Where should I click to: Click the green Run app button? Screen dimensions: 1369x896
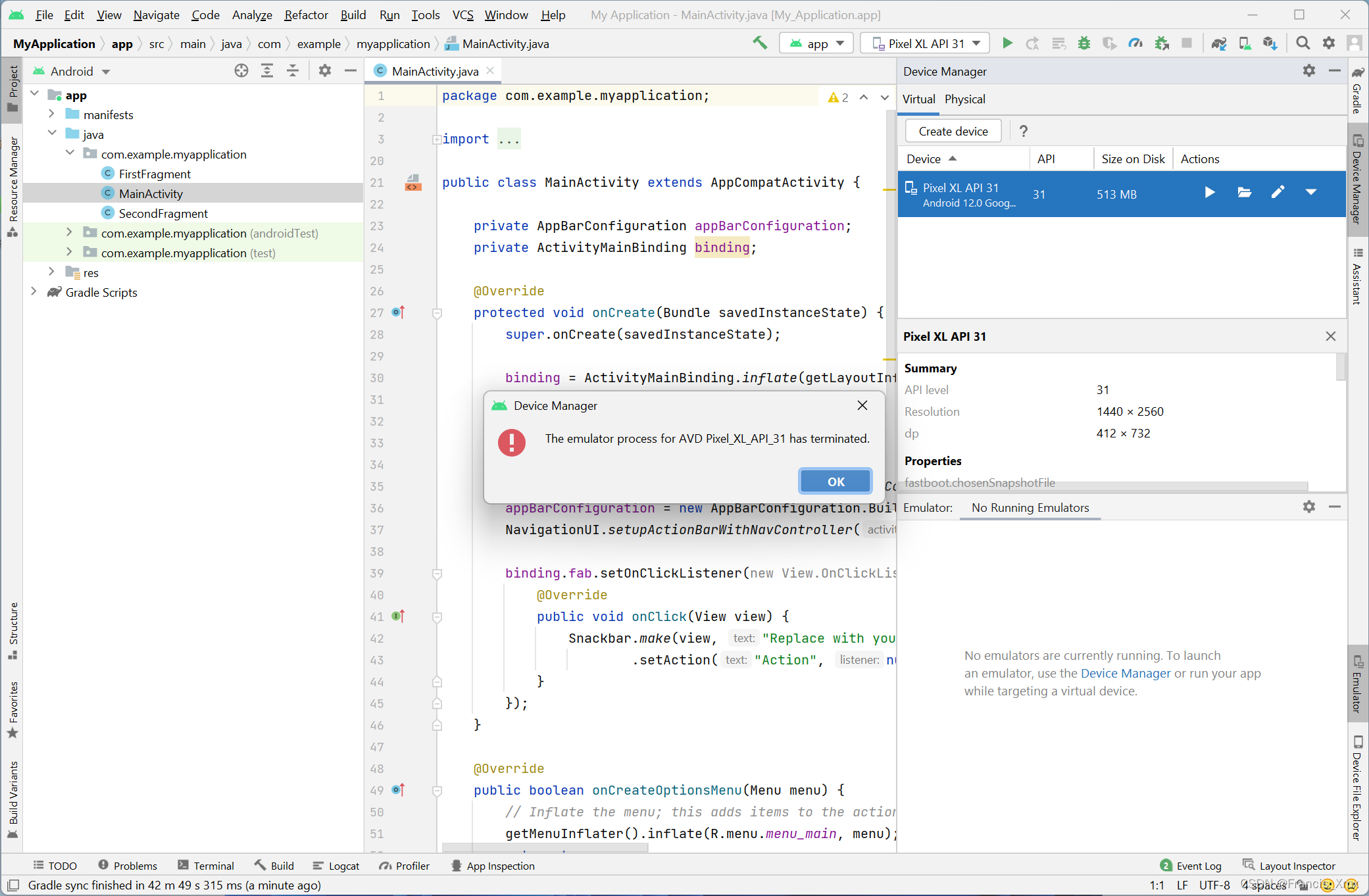click(x=1007, y=43)
